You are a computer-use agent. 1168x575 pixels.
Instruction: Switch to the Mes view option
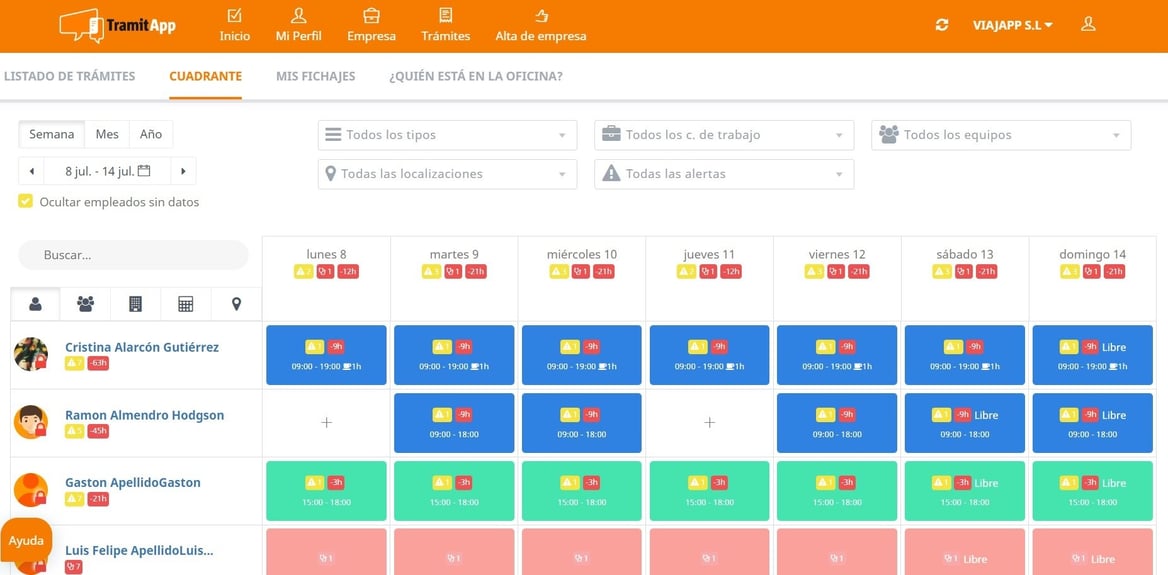pyautogui.click(x=107, y=134)
